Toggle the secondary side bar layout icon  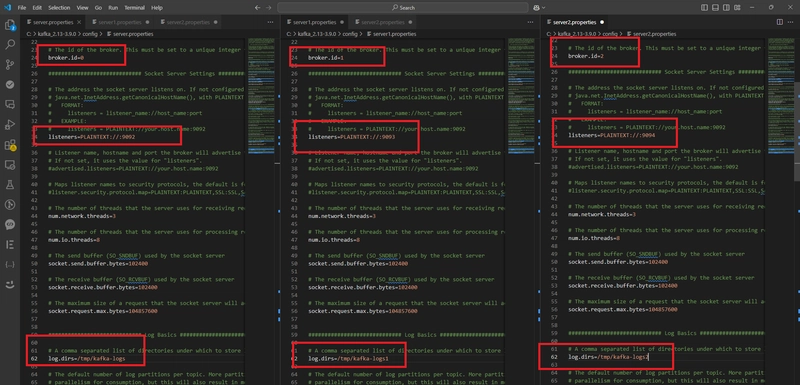pyautogui.click(x=726, y=8)
